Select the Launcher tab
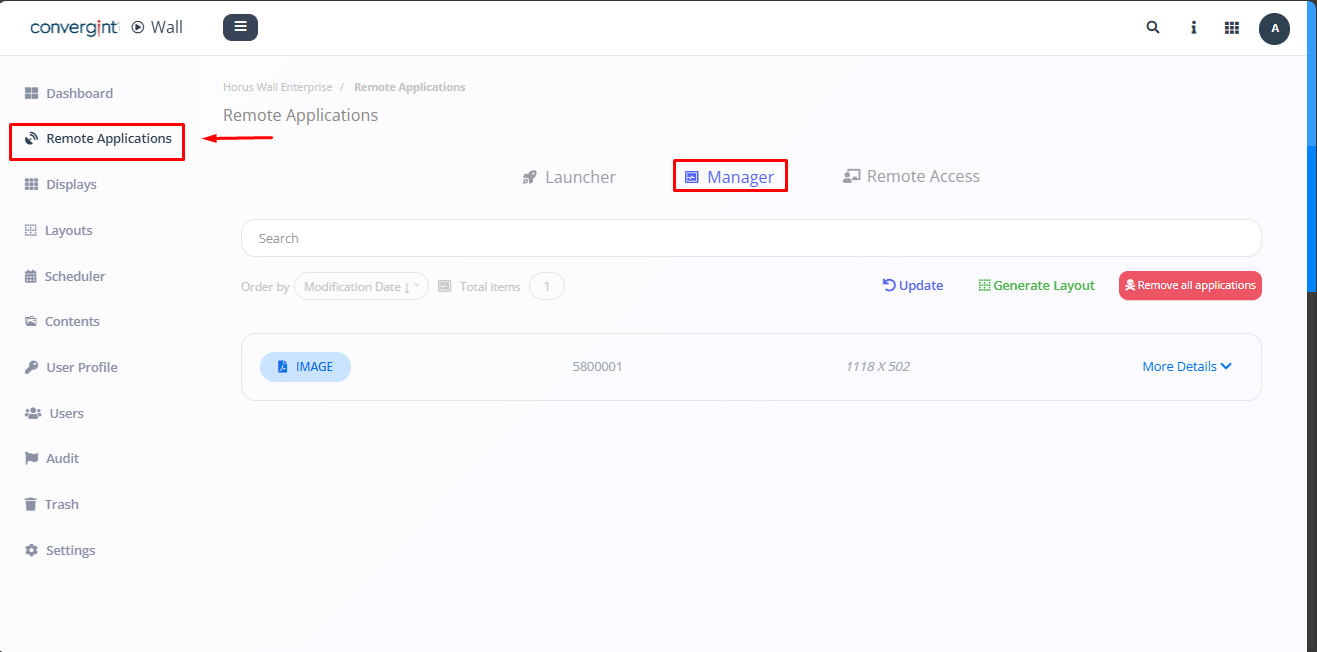1317x652 pixels. coord(569,177)
